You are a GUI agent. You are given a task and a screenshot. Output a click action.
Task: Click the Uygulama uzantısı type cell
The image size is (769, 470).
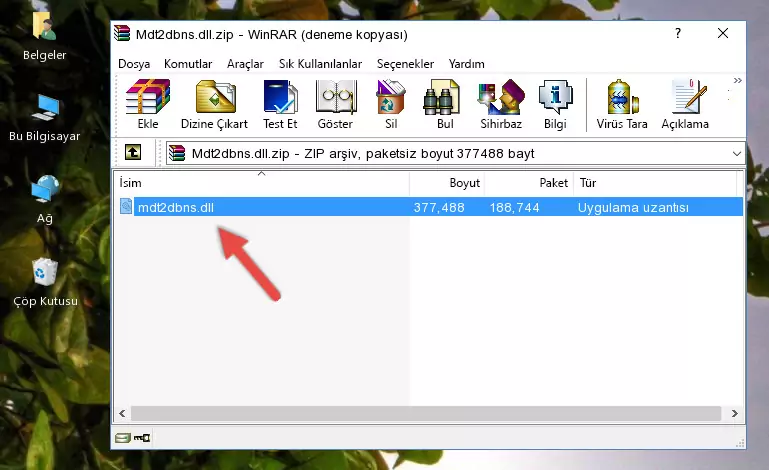633,208
